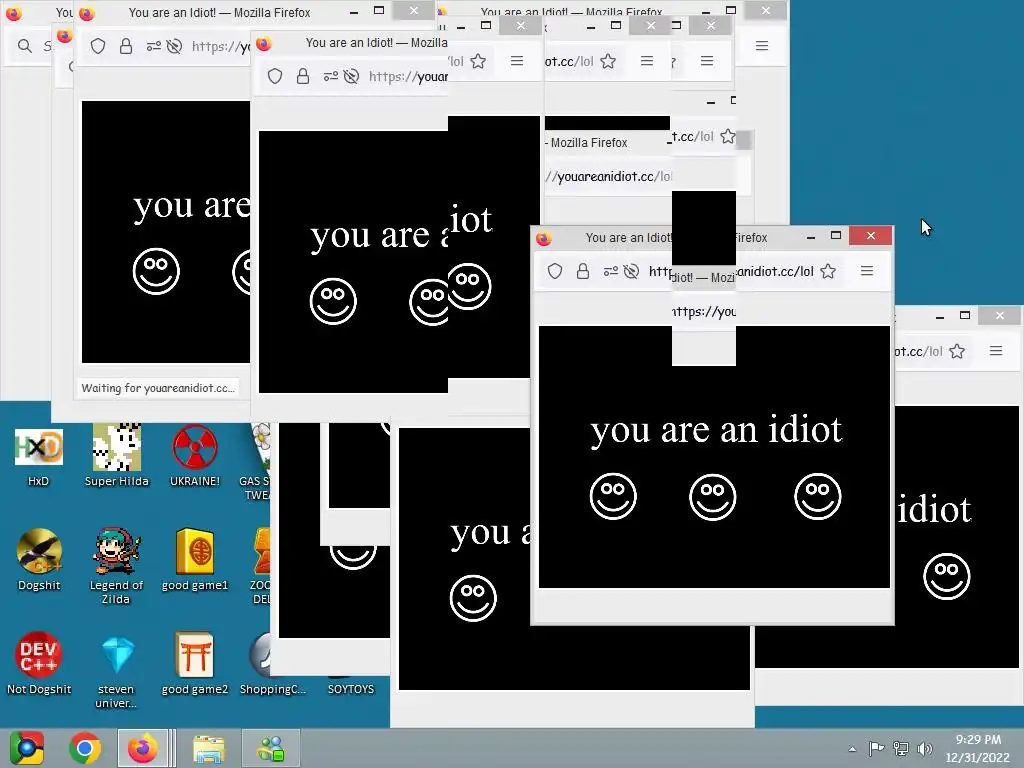1024x768 pixels.
Task: Open the Dogshit desktop shortcut
Action: (x=39, y=560)
